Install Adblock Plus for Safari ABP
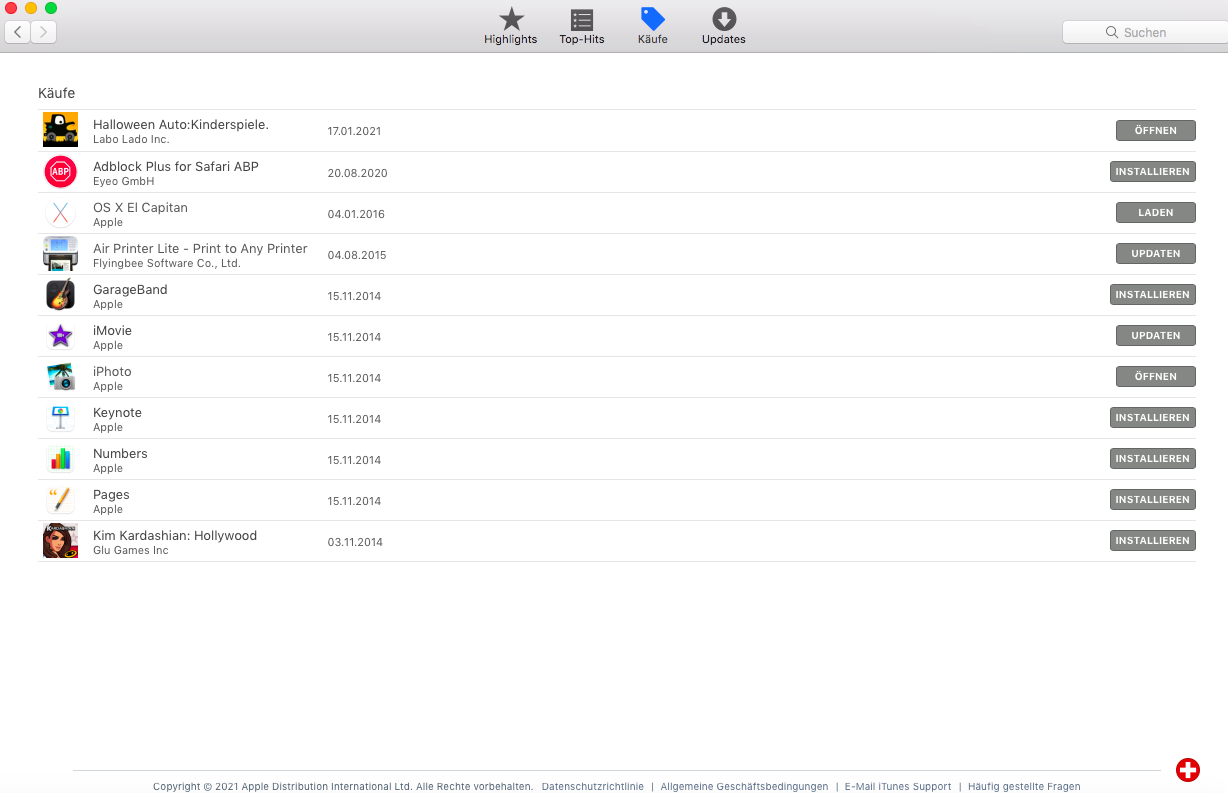Viewport: 1228px width, 793px height. pos(1152,171)
